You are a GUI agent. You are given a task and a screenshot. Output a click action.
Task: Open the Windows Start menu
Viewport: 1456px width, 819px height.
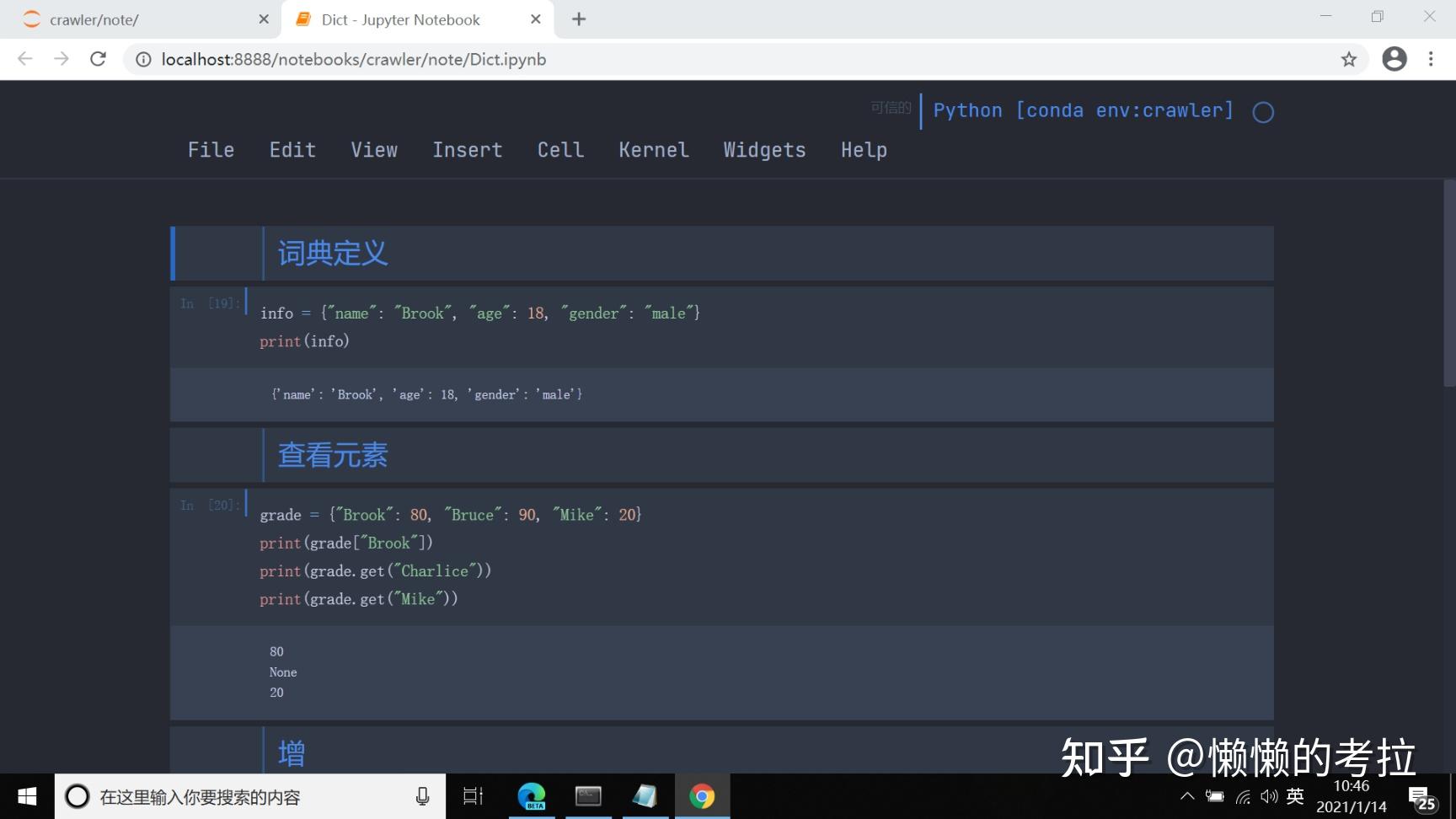26,795
